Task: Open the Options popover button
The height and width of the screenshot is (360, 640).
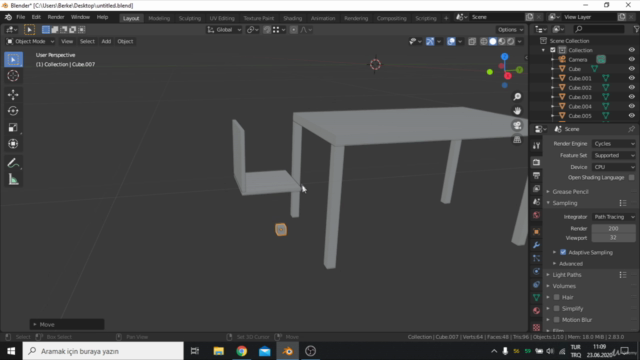Action: (510, 30)
